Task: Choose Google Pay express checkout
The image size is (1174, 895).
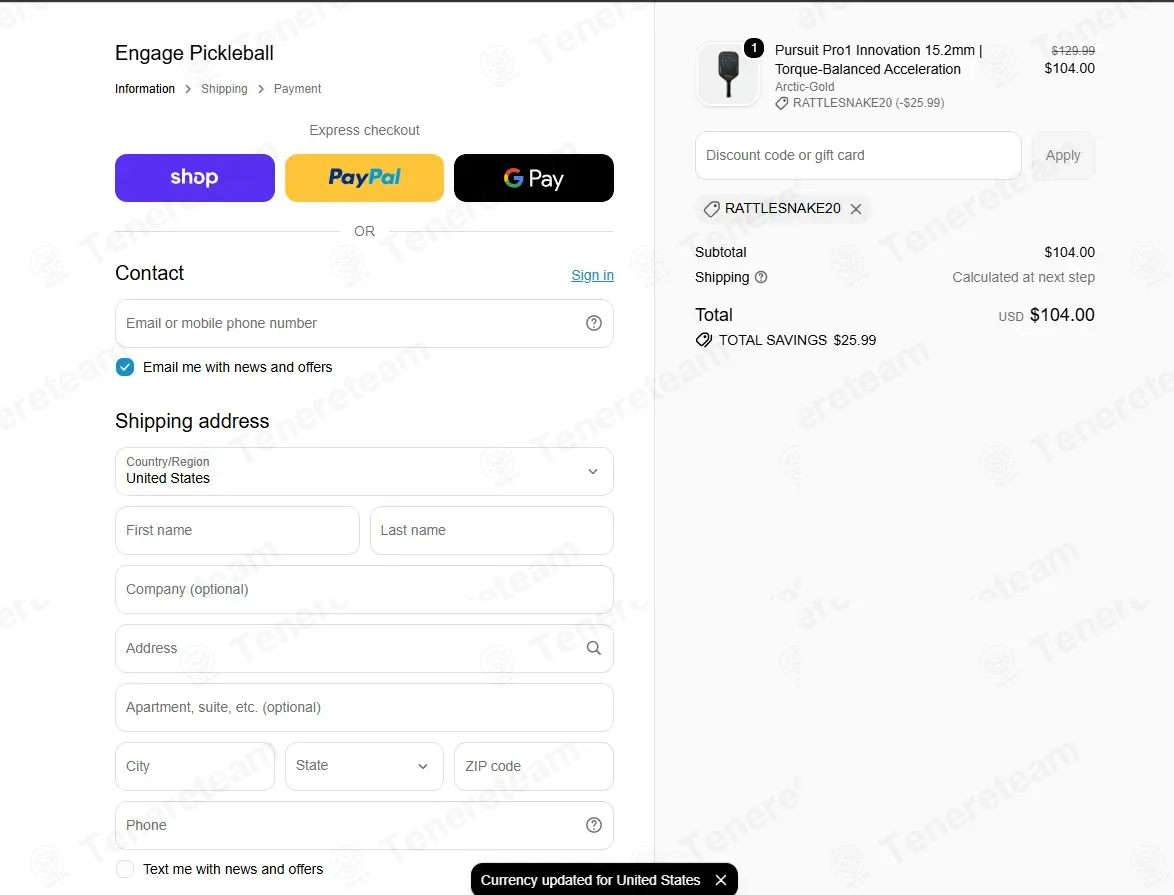Action: pyautogui.click(x=534, y=178)
